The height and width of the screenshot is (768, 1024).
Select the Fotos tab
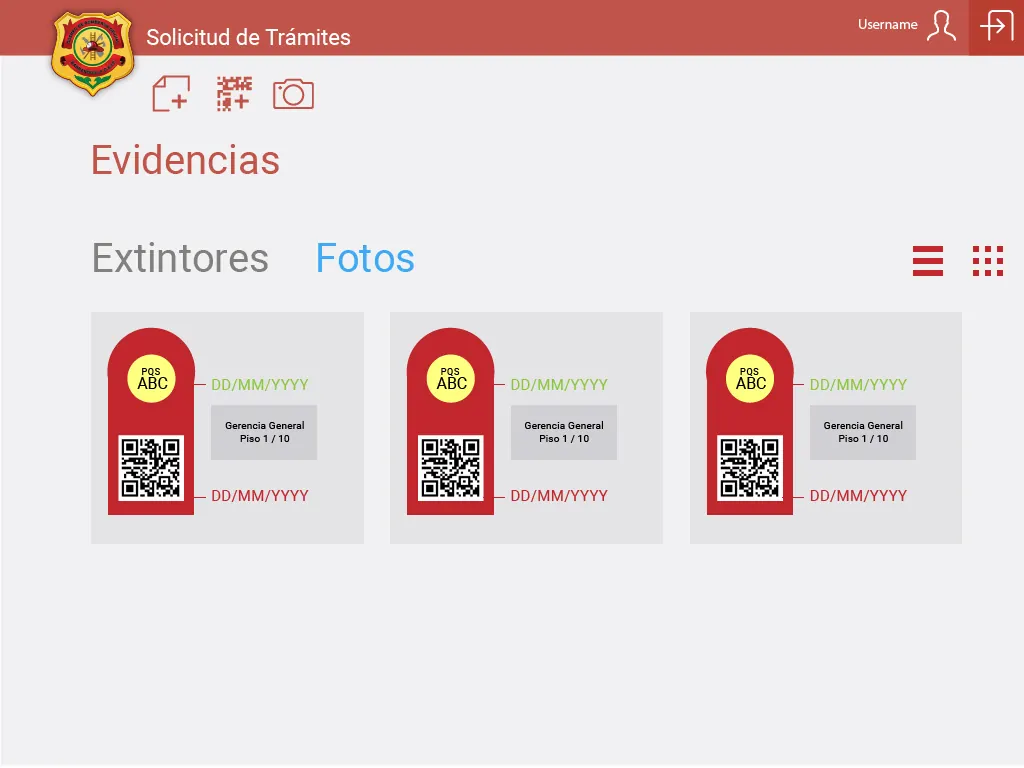[365, 258]
